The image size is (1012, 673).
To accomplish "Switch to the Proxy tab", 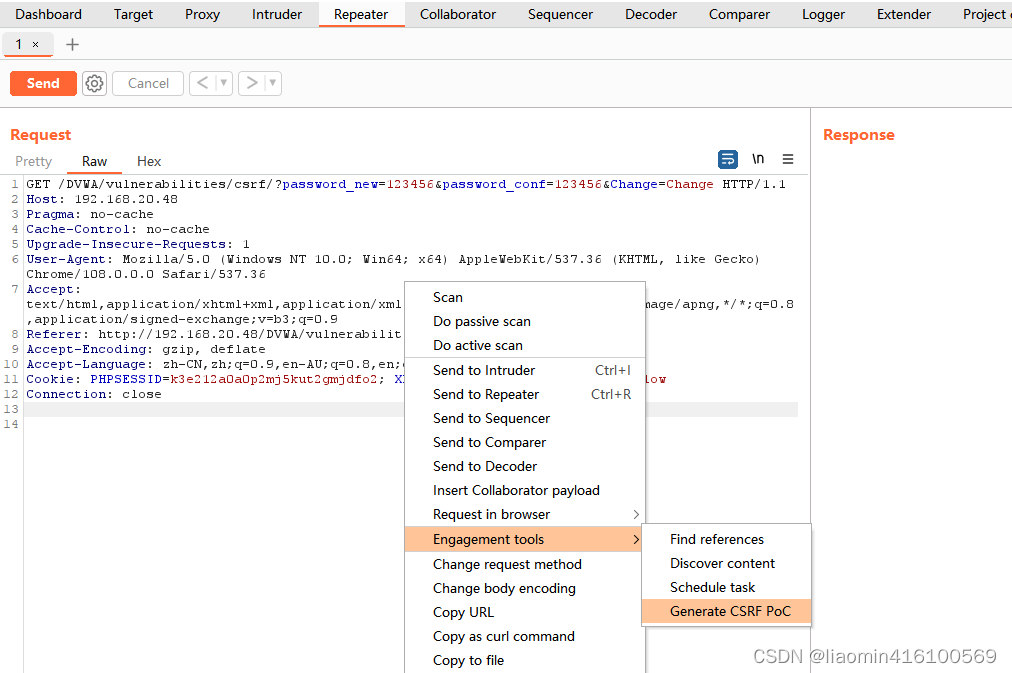I will tap(202, 14).
